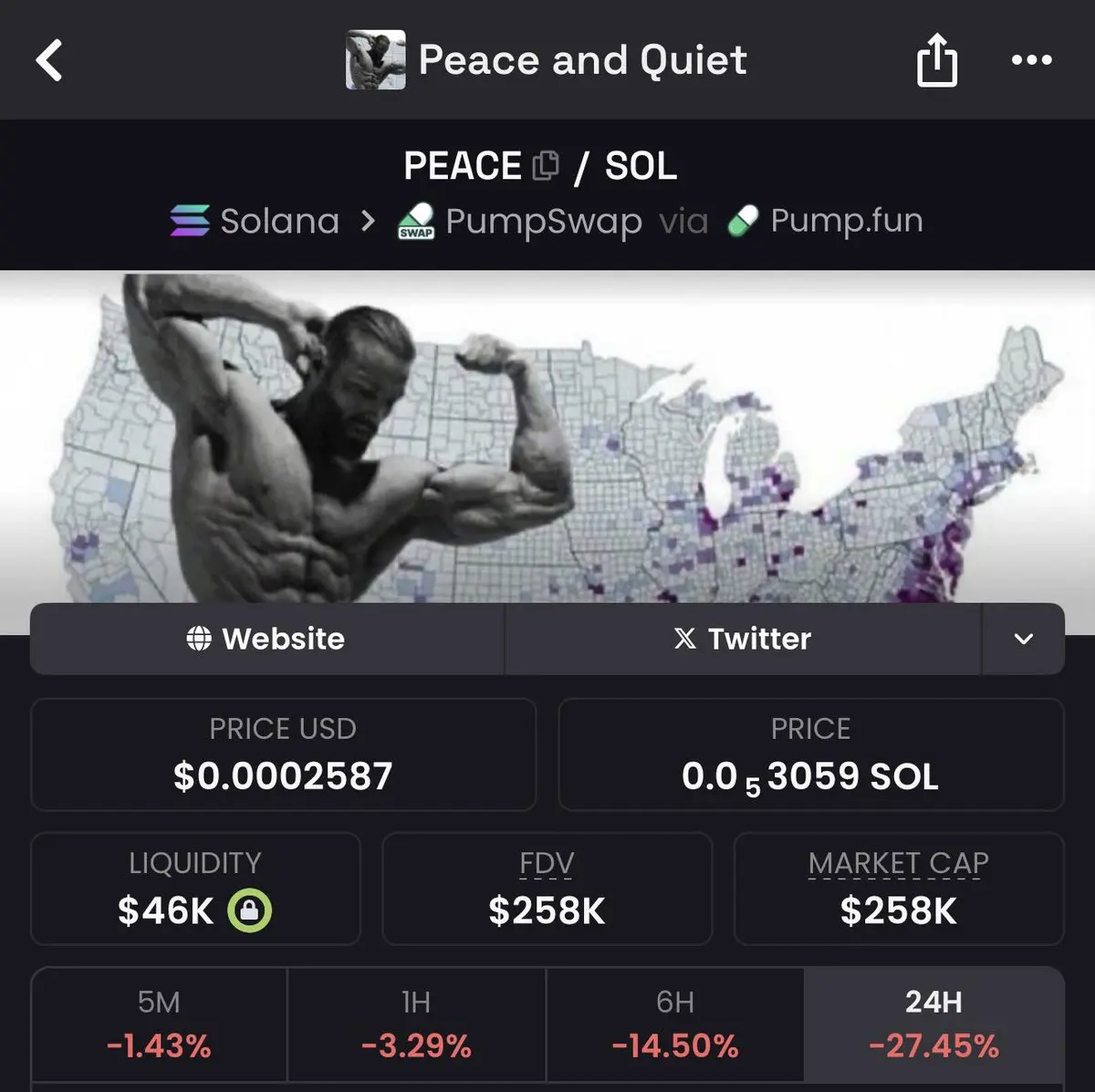Image resolution: width=1095 pixels, height=1092 pixels.
Task: Tap the PumpSwap text in breadcrumb
Action: tap(544, 222)
